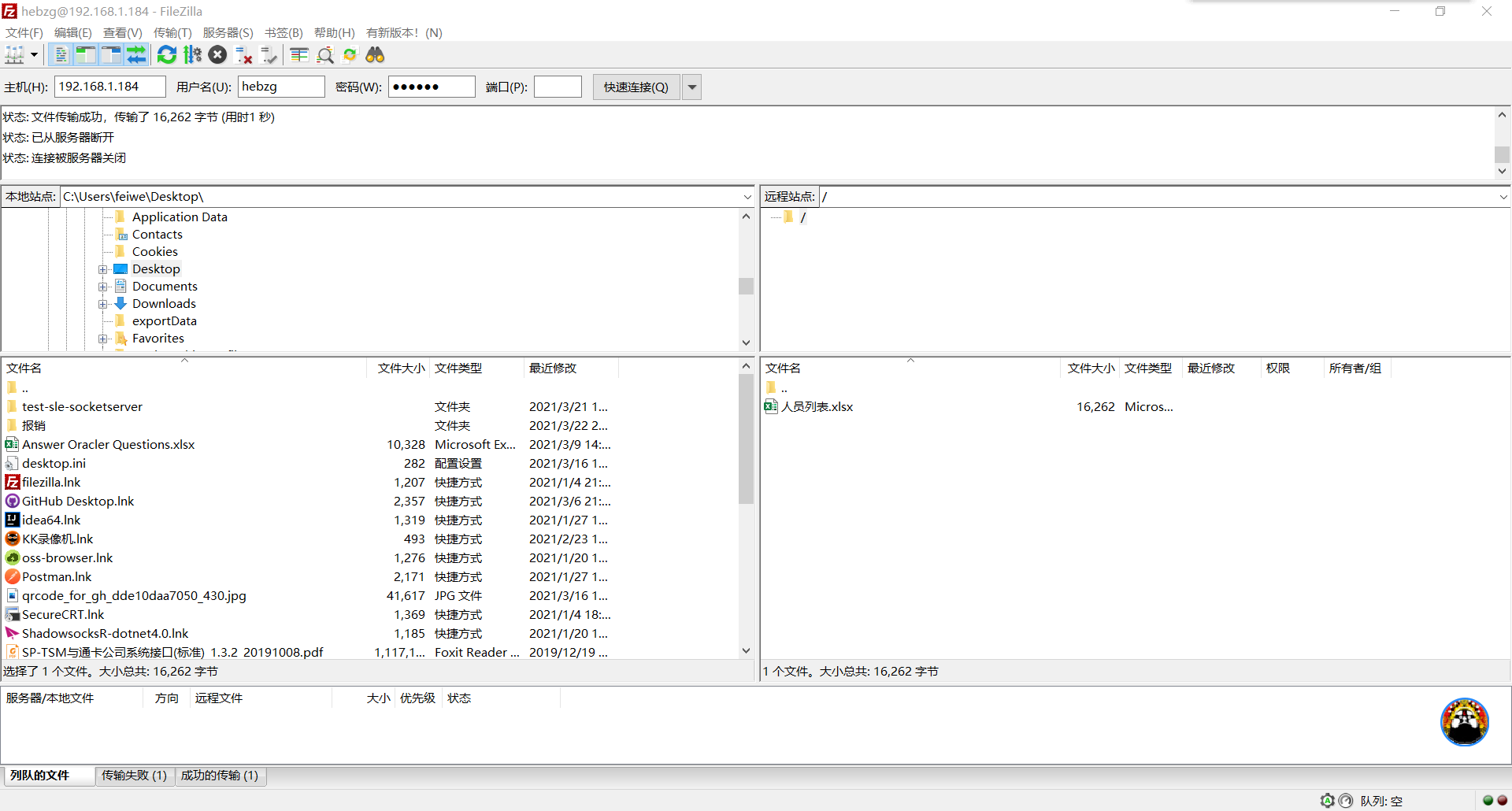Open the 服务器(S) menu
The height and width of the screenshot is (811, 1512).
(228, 33)
